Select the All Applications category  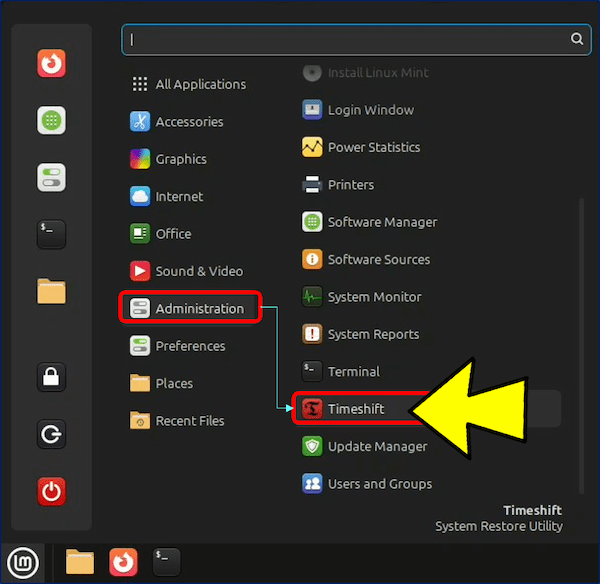pos(189,84)
